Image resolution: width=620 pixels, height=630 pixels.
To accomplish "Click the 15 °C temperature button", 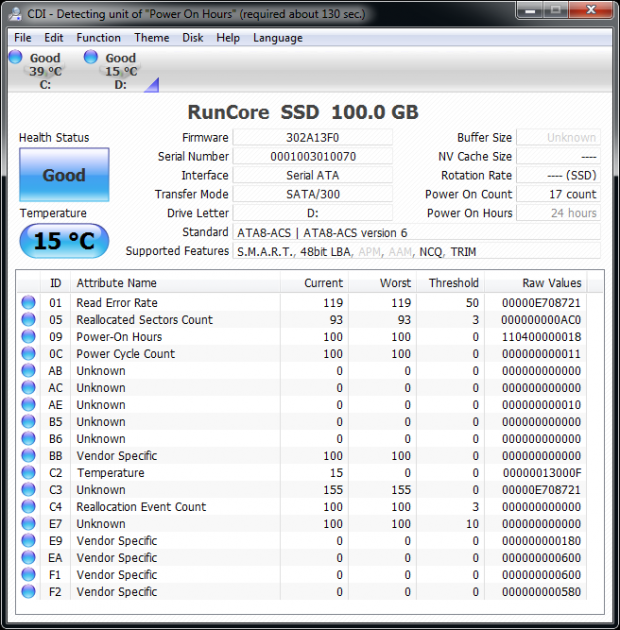I will (64, 241).
